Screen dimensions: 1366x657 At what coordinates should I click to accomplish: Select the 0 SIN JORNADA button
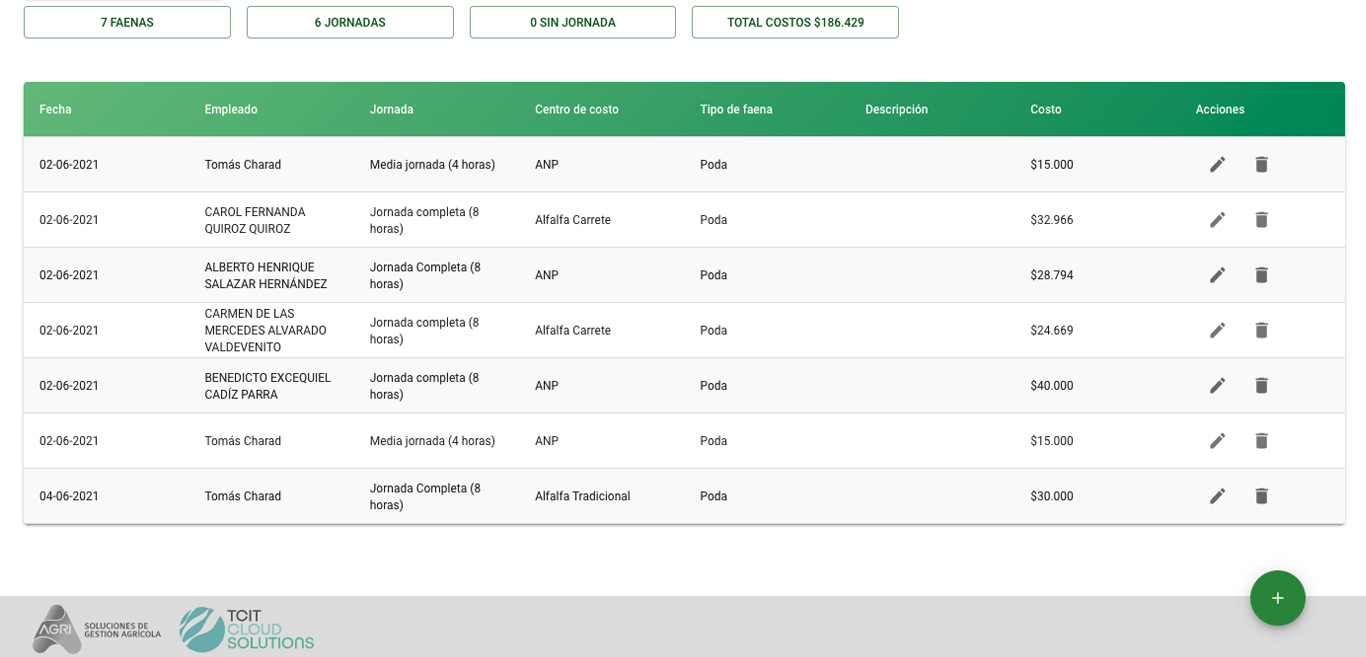(573, 22)
